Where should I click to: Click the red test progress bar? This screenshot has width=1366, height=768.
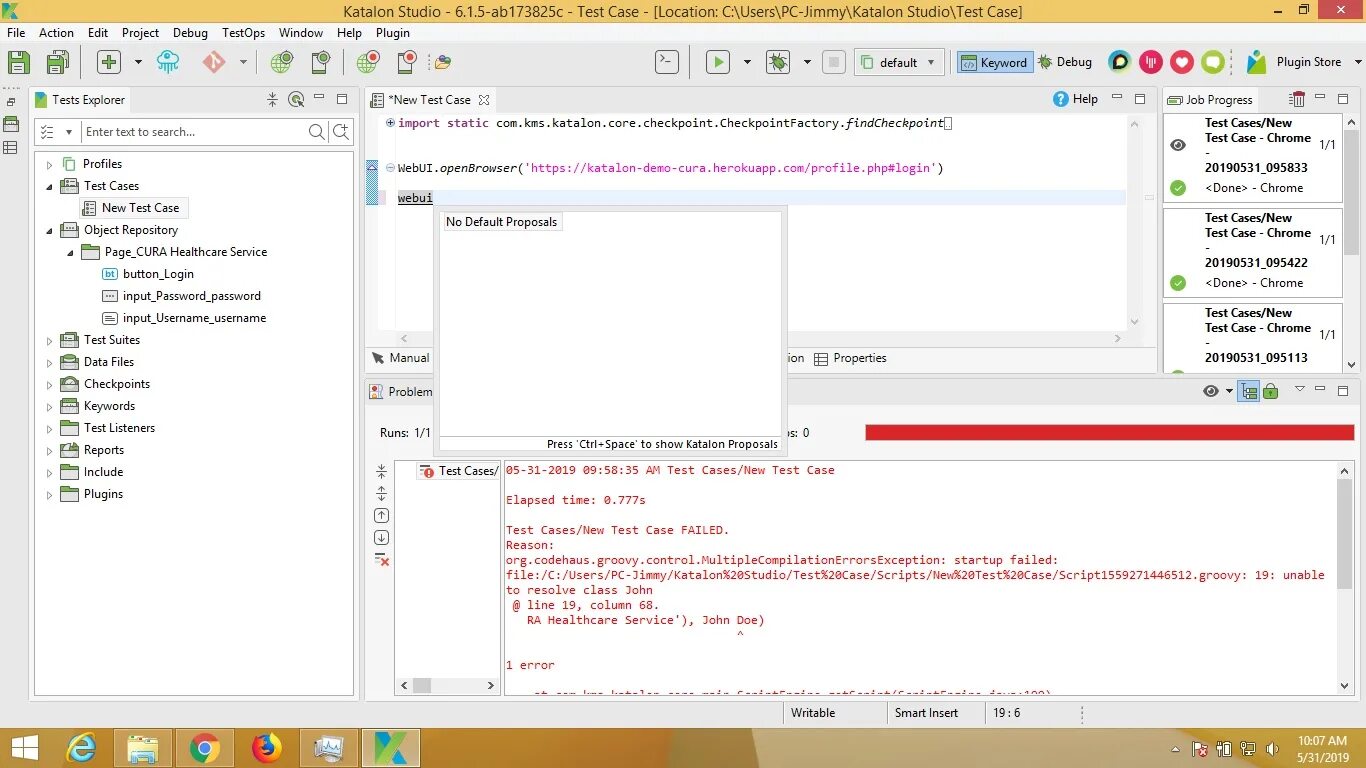tap(1109, 433)
